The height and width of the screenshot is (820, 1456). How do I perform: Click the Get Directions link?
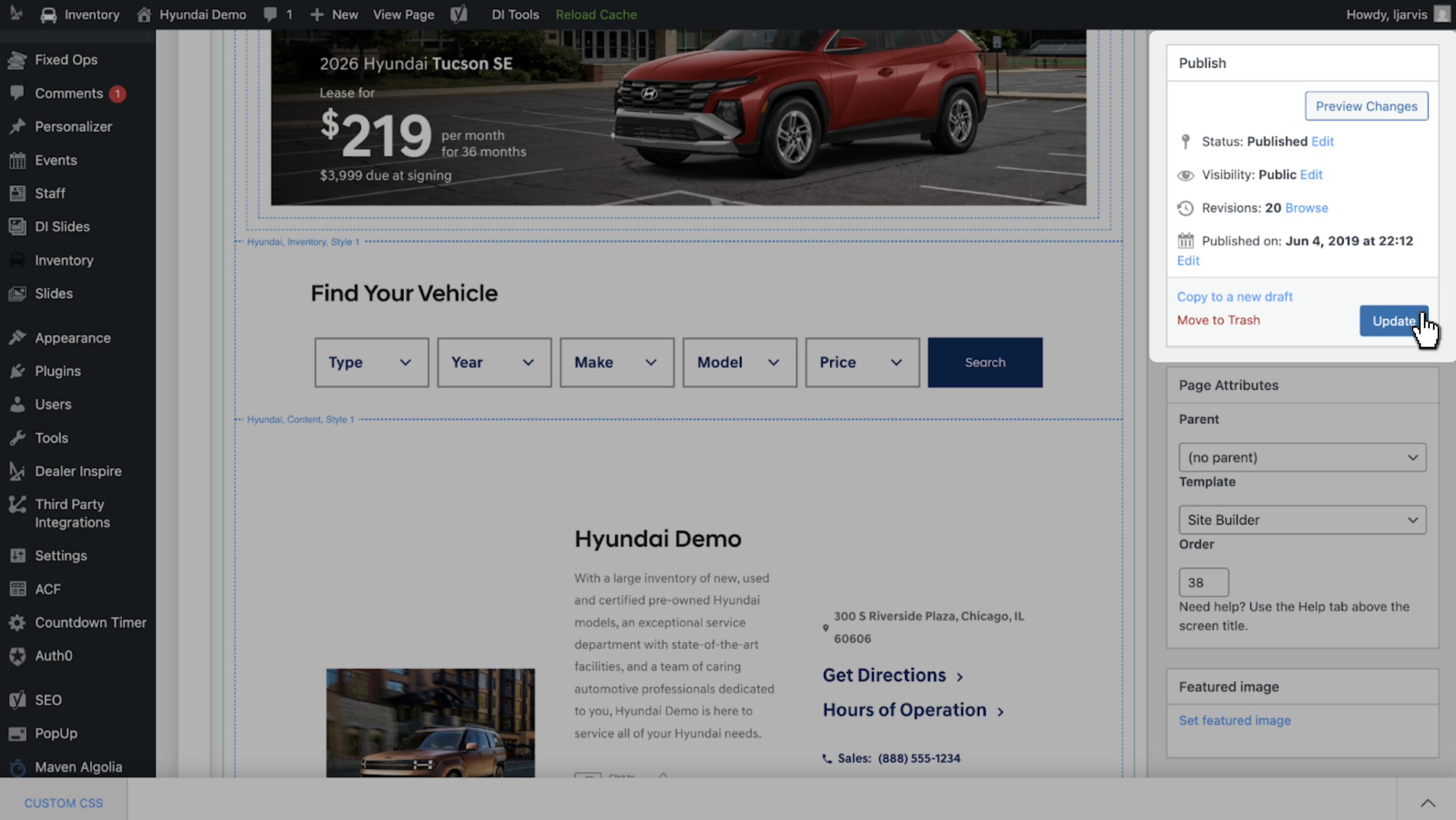[892, 675]
